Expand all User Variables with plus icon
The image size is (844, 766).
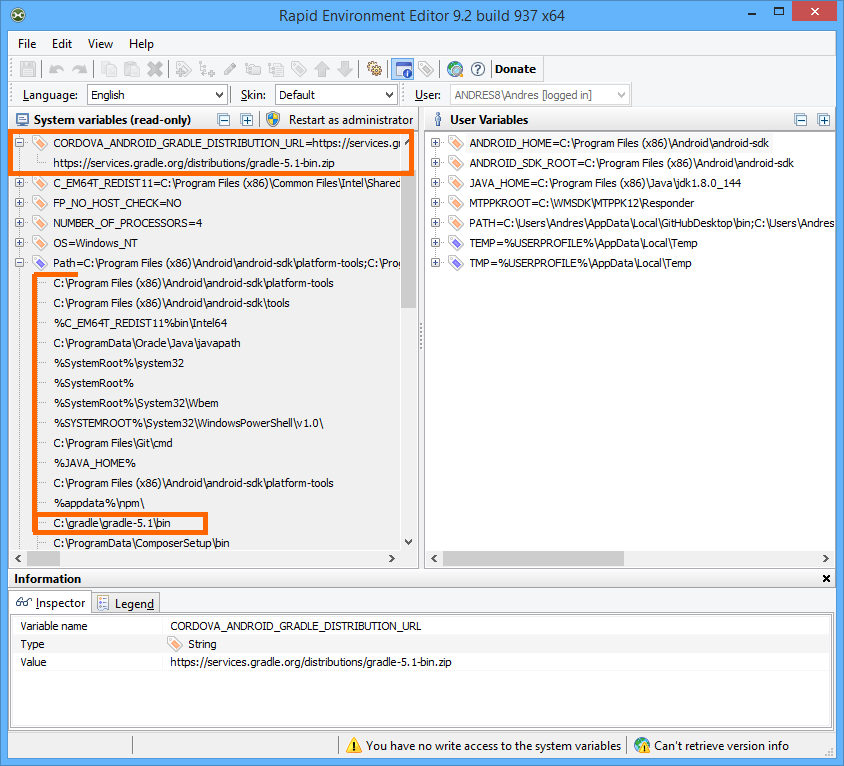click(x=824, y=120)
